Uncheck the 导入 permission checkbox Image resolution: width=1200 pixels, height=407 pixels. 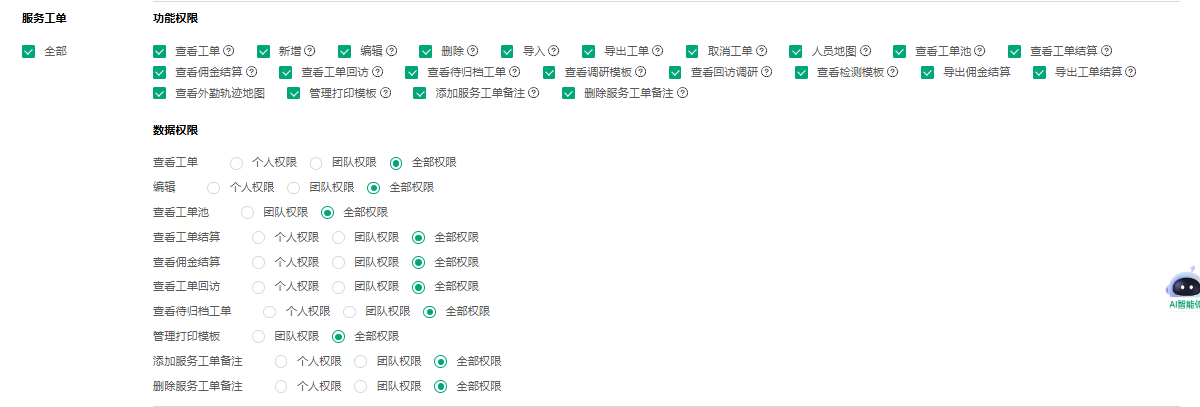[x=509, y=51]
